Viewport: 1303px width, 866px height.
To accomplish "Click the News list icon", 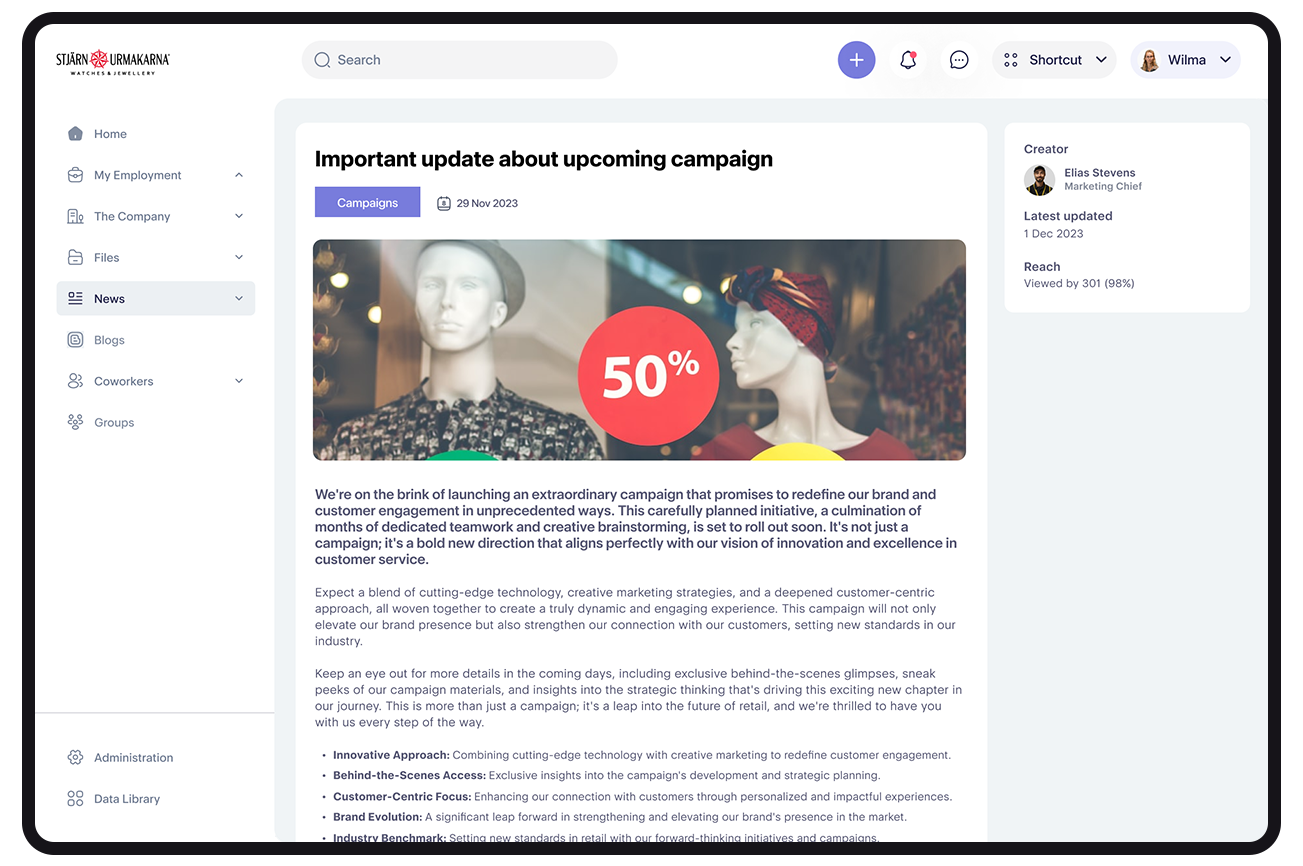I will tap(75, 298).
